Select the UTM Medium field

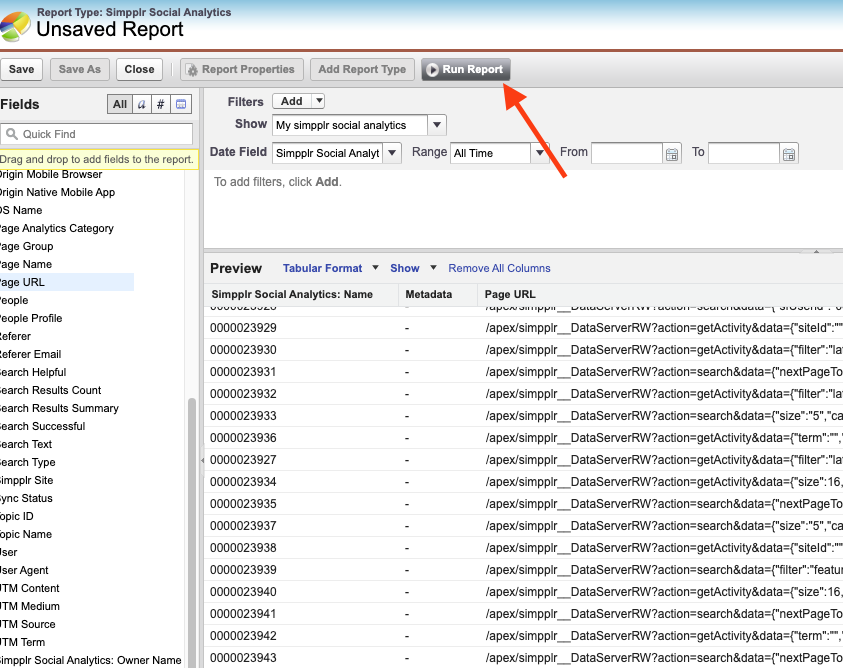pos(30,607)
